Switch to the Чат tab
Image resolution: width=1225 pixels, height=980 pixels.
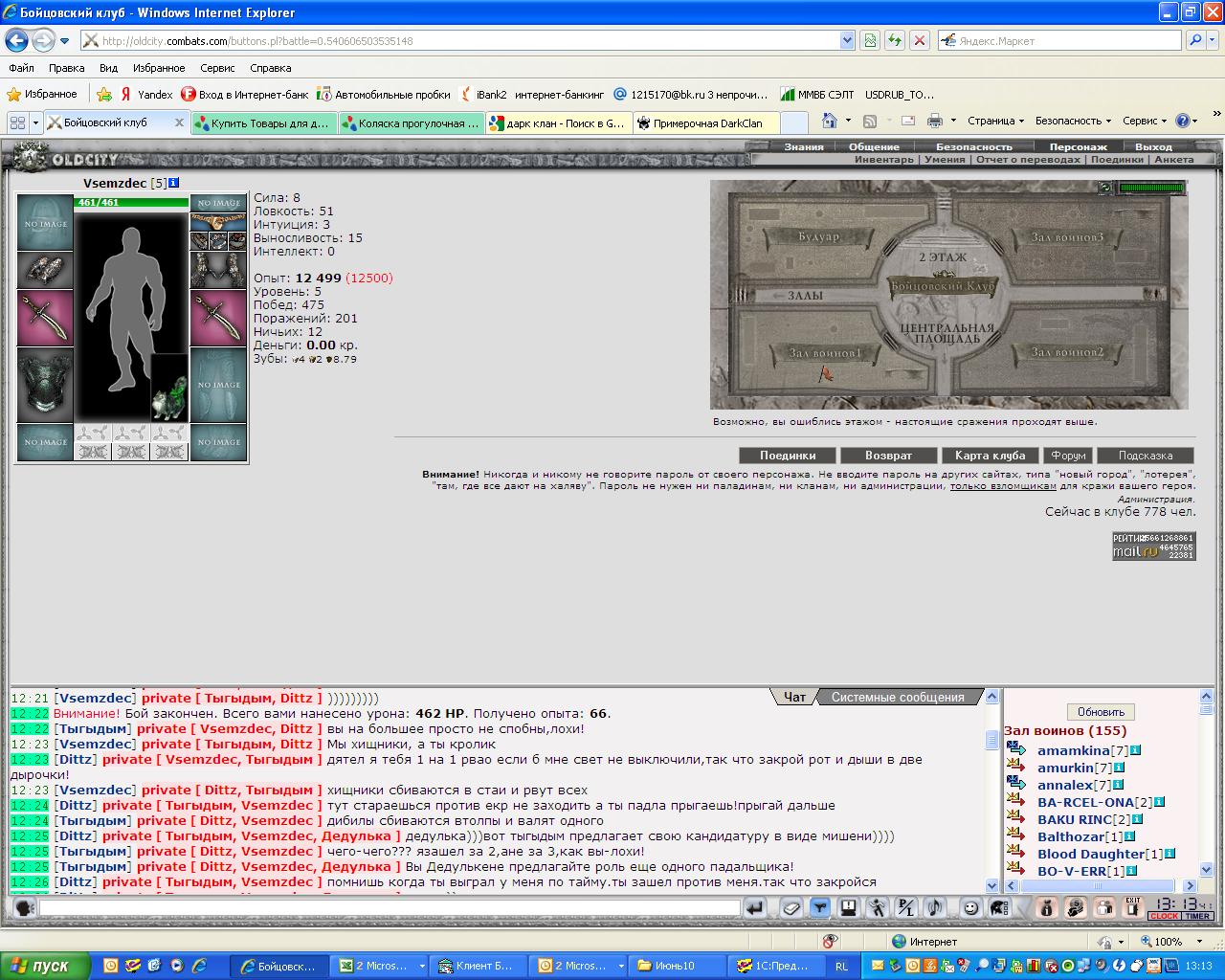pos(794,697)
